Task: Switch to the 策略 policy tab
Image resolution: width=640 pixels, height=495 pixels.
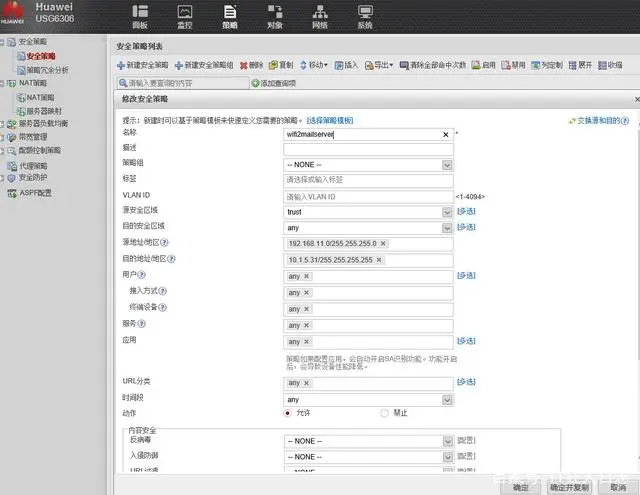Action: click(x=230, y=16)
